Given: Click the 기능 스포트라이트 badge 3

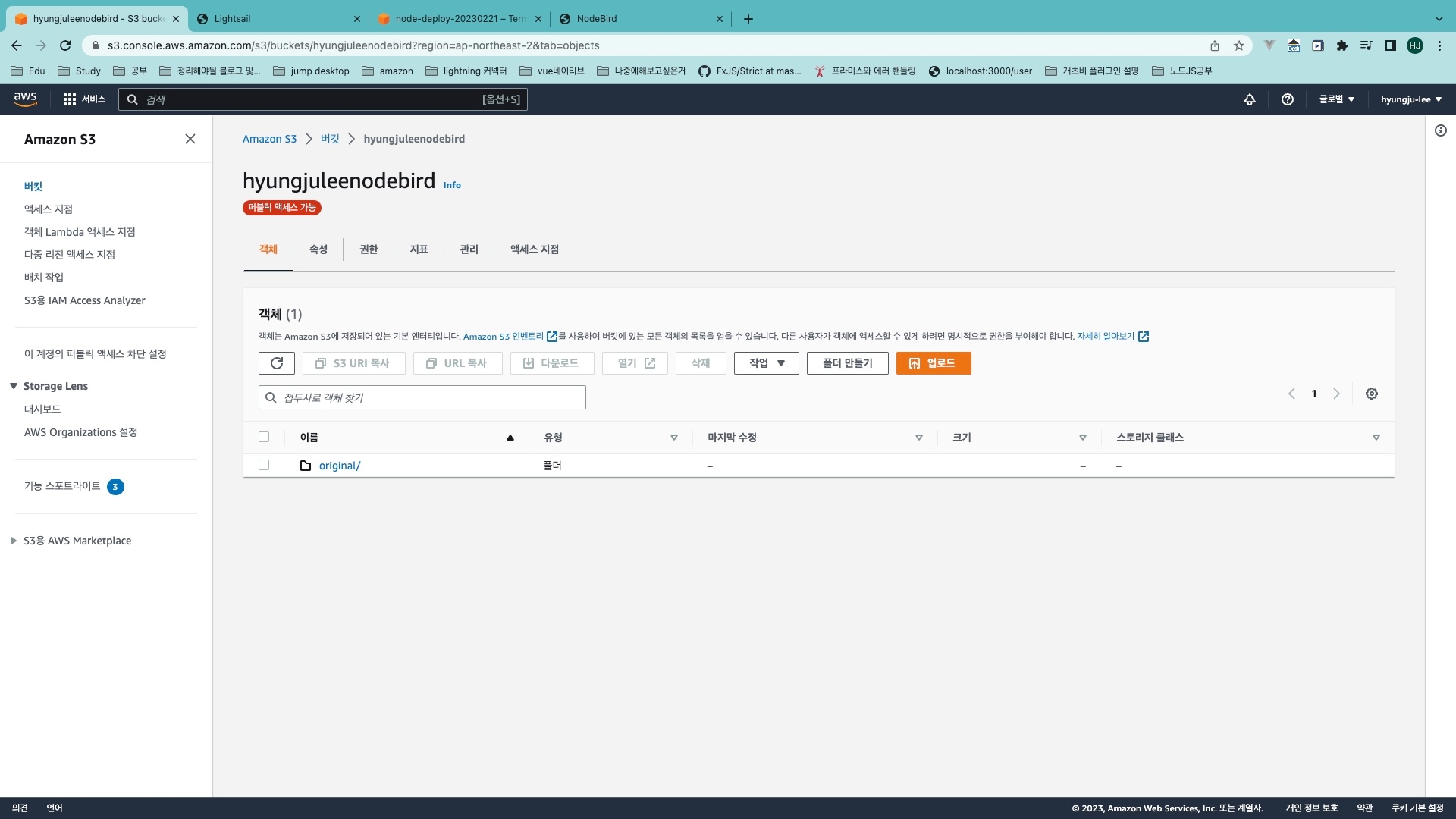Looking at the screenshot, I should pos(115,487).
